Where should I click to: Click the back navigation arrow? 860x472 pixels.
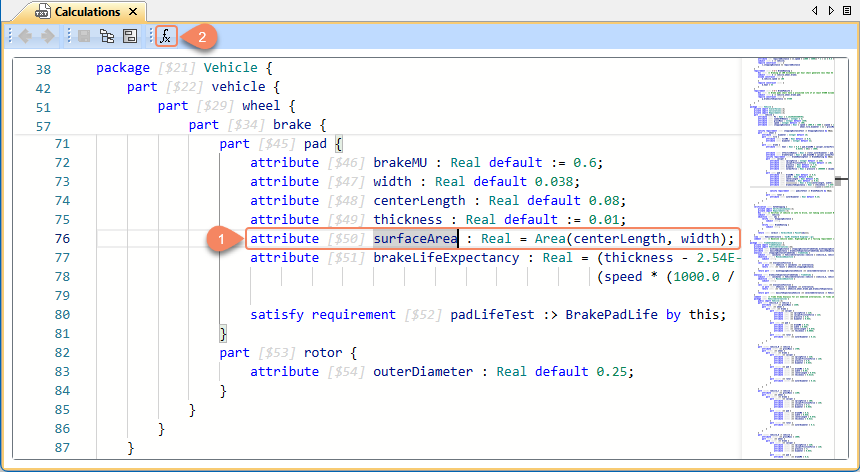click(x=27, y=37)
